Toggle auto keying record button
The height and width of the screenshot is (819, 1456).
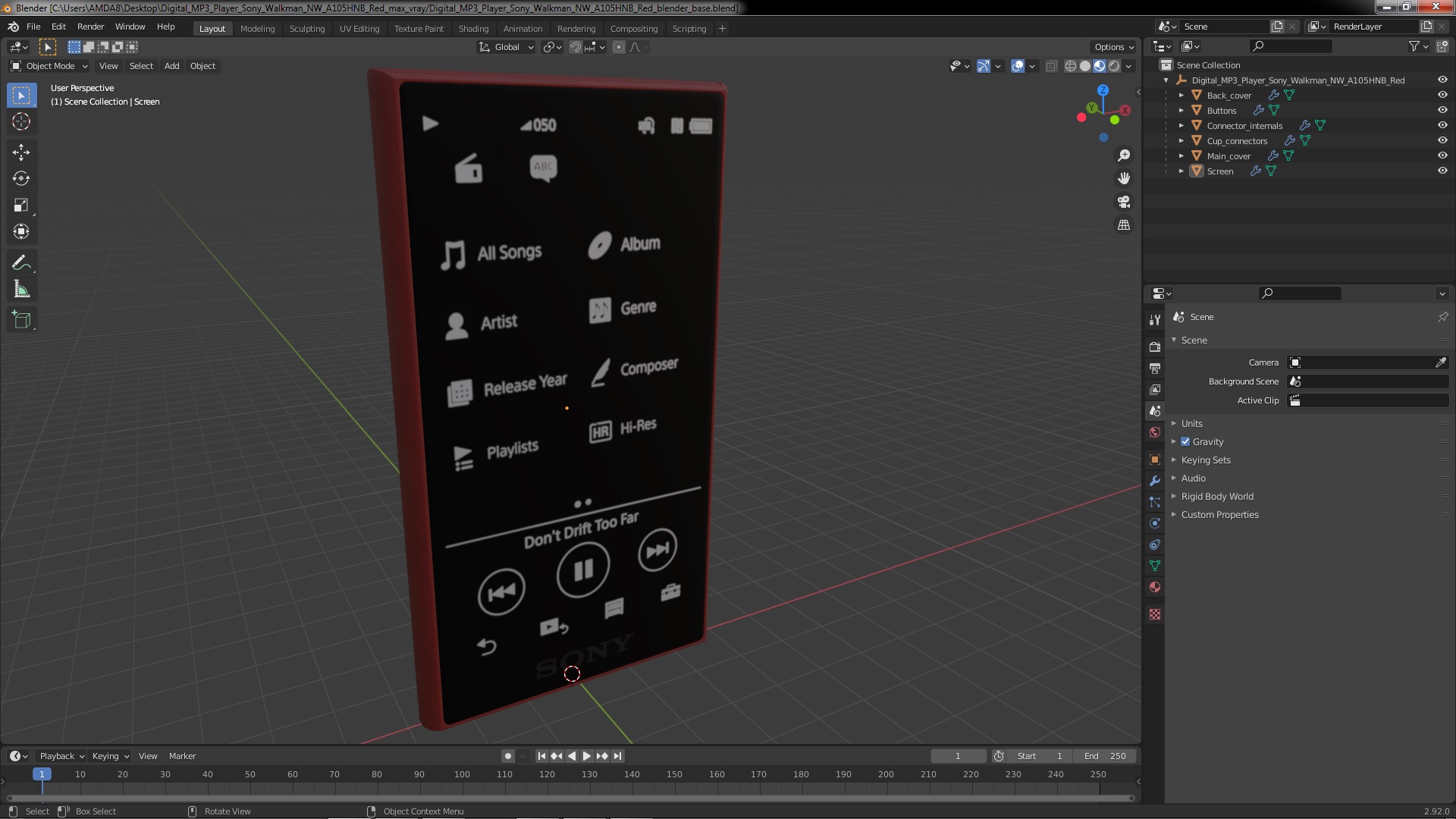[x=507, y=756]
